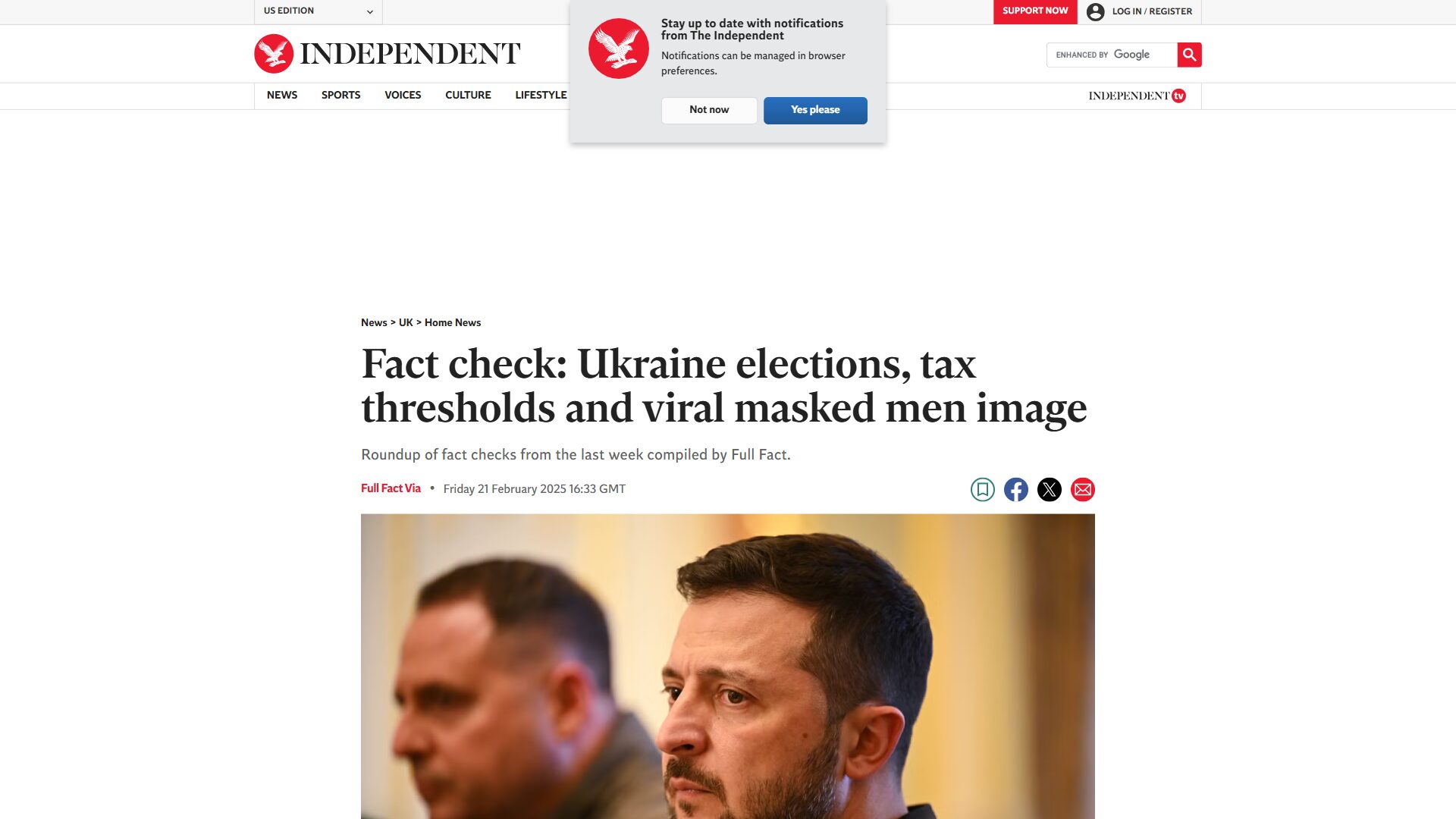This screenshot has width=1456, height=819.
Task: Click the user account avatar icon
Action: (x=1095, y=11)
